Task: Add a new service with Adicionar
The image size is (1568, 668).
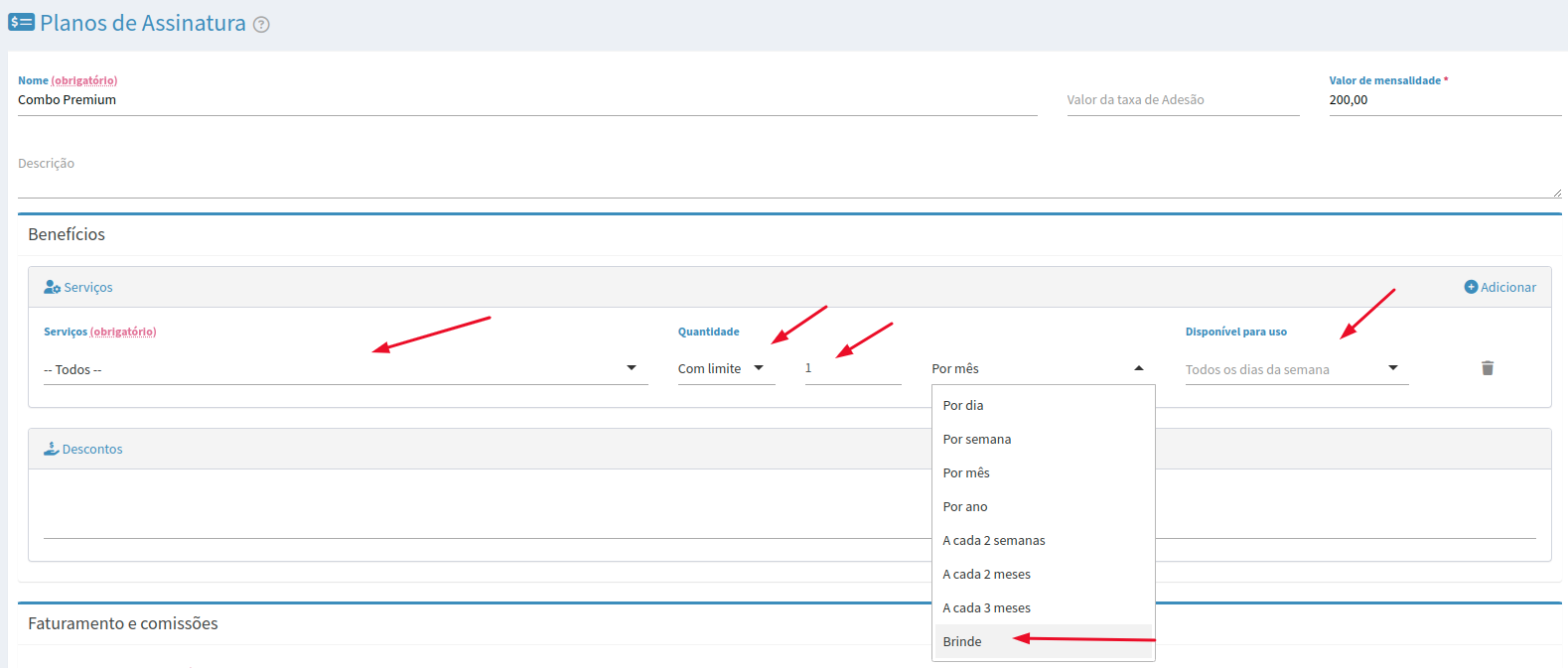Action: click(1500, 287)
